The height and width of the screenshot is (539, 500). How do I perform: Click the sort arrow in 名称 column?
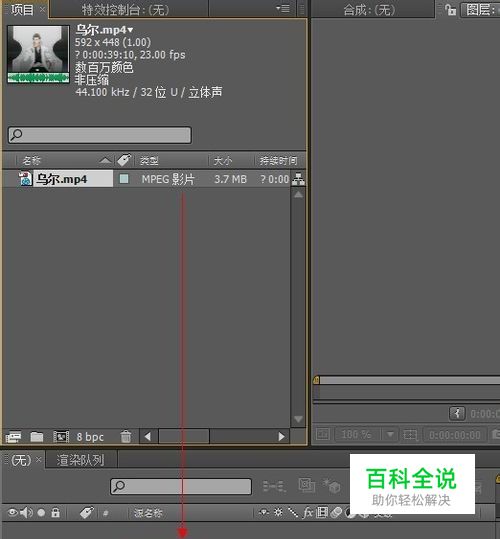pyautogui.click(x=105, y=160)
